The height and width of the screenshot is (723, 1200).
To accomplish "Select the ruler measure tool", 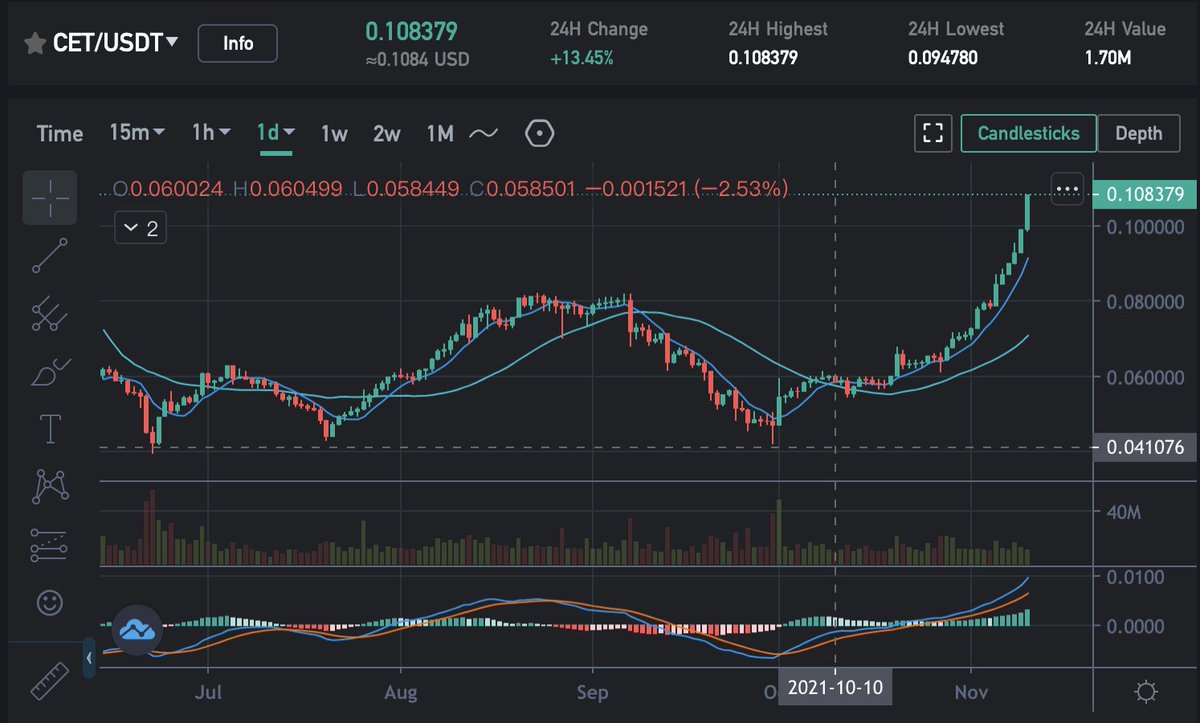I will (x=50, y=682).
